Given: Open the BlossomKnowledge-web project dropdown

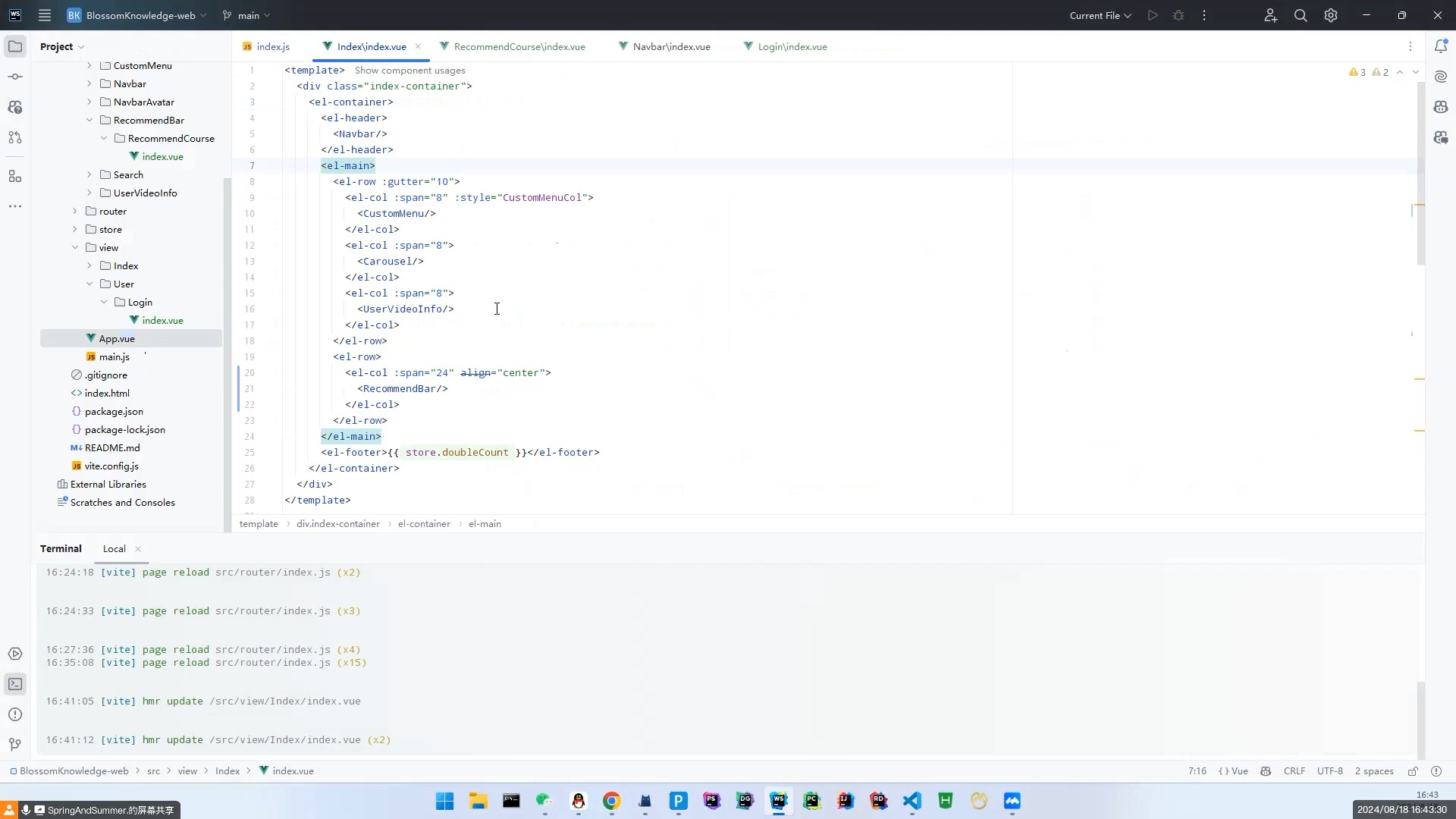Looking at the screenshot, I should tap(136, 15).
